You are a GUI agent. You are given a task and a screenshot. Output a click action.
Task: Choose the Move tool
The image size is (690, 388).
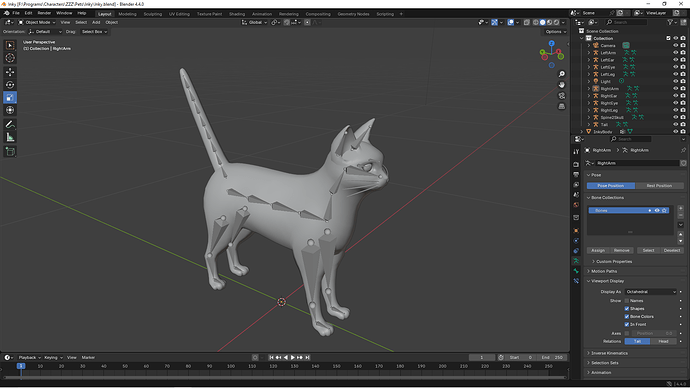click(10, 72)
